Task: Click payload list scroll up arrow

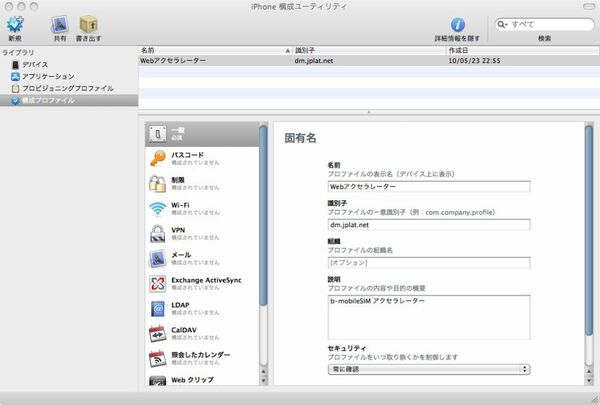Action: [263, 371]
